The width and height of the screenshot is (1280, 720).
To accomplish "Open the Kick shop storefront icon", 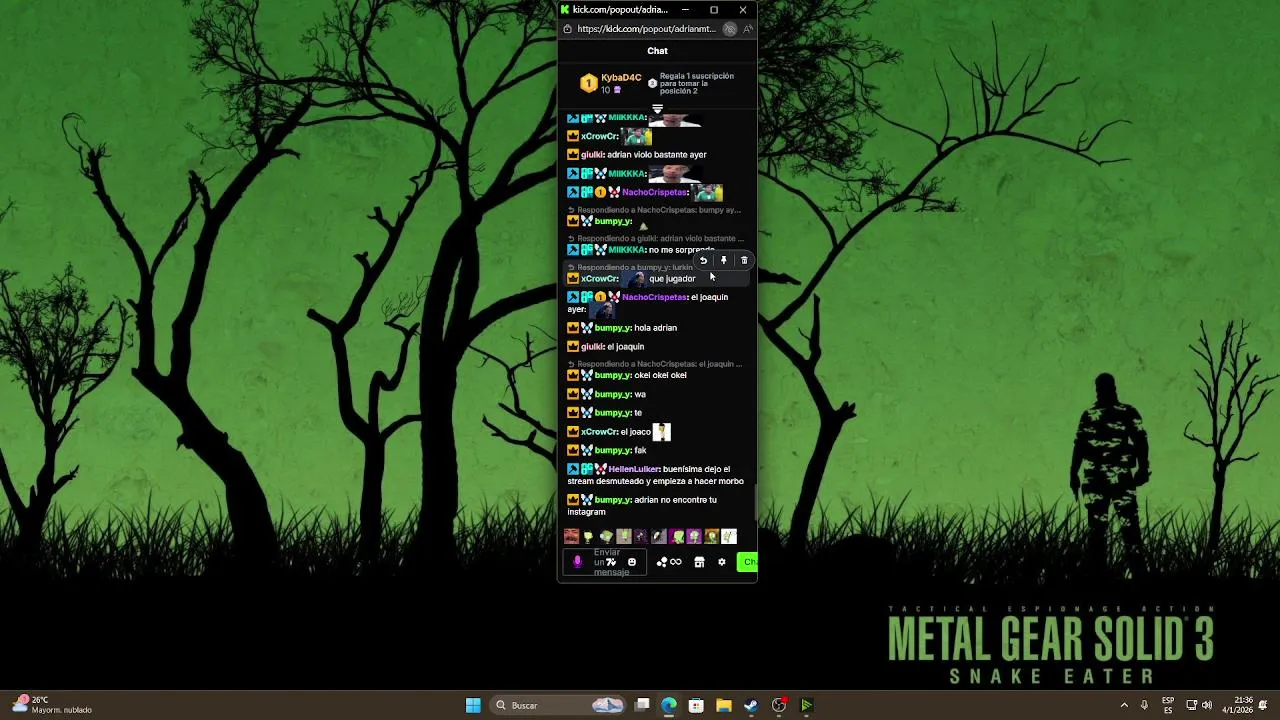I will (x=699, y=562).
